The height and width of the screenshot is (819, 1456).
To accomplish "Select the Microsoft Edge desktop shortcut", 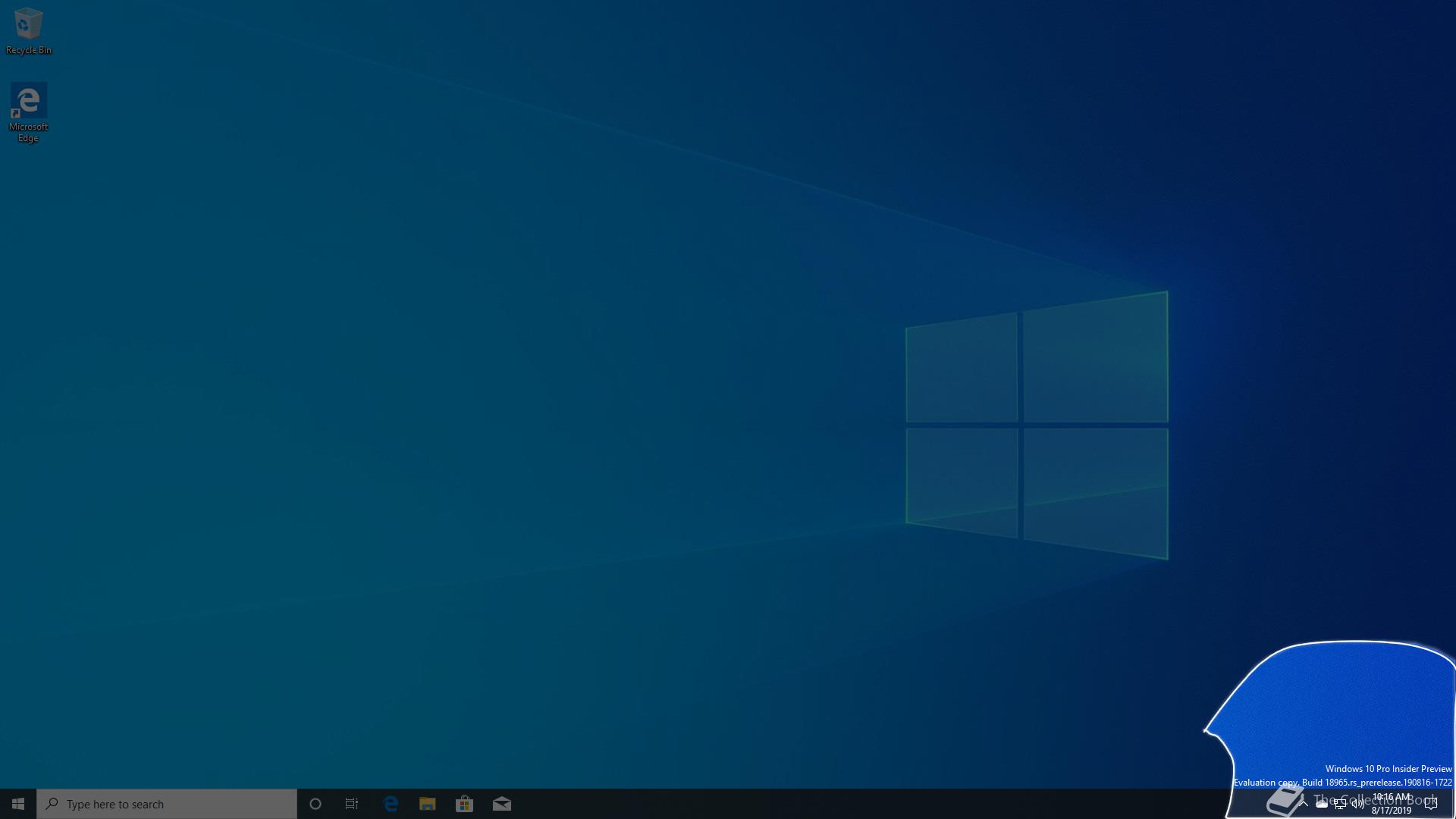I will 29,112.
